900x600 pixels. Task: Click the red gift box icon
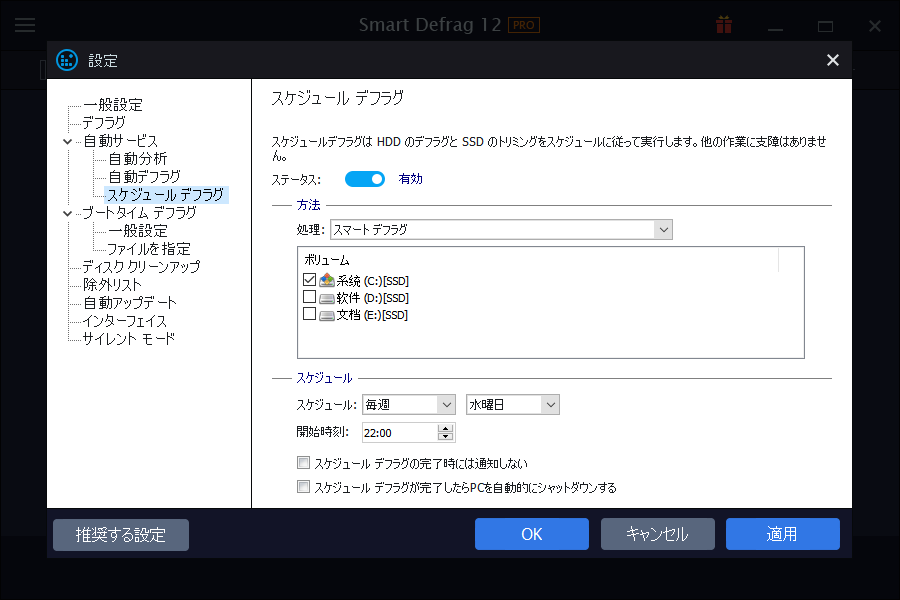[724, 25]
